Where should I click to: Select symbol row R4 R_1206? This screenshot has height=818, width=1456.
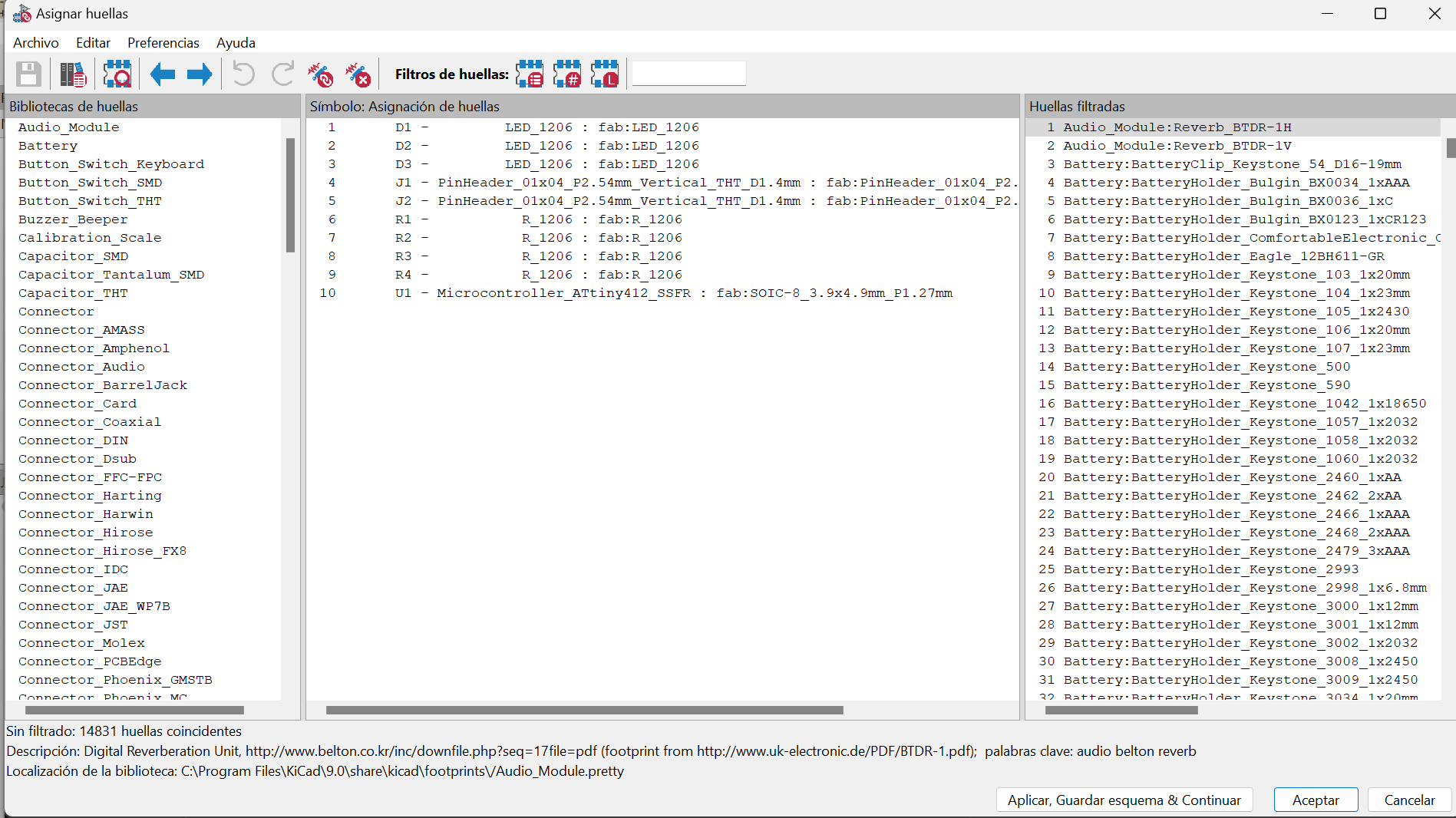(x=662, y=275)
